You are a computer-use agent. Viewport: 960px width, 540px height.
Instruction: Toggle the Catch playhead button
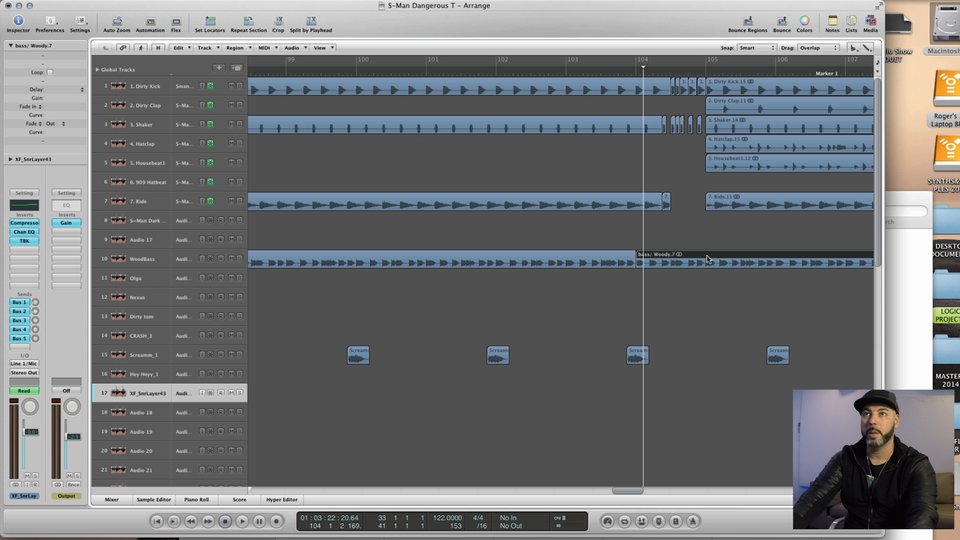coord(140,47)
